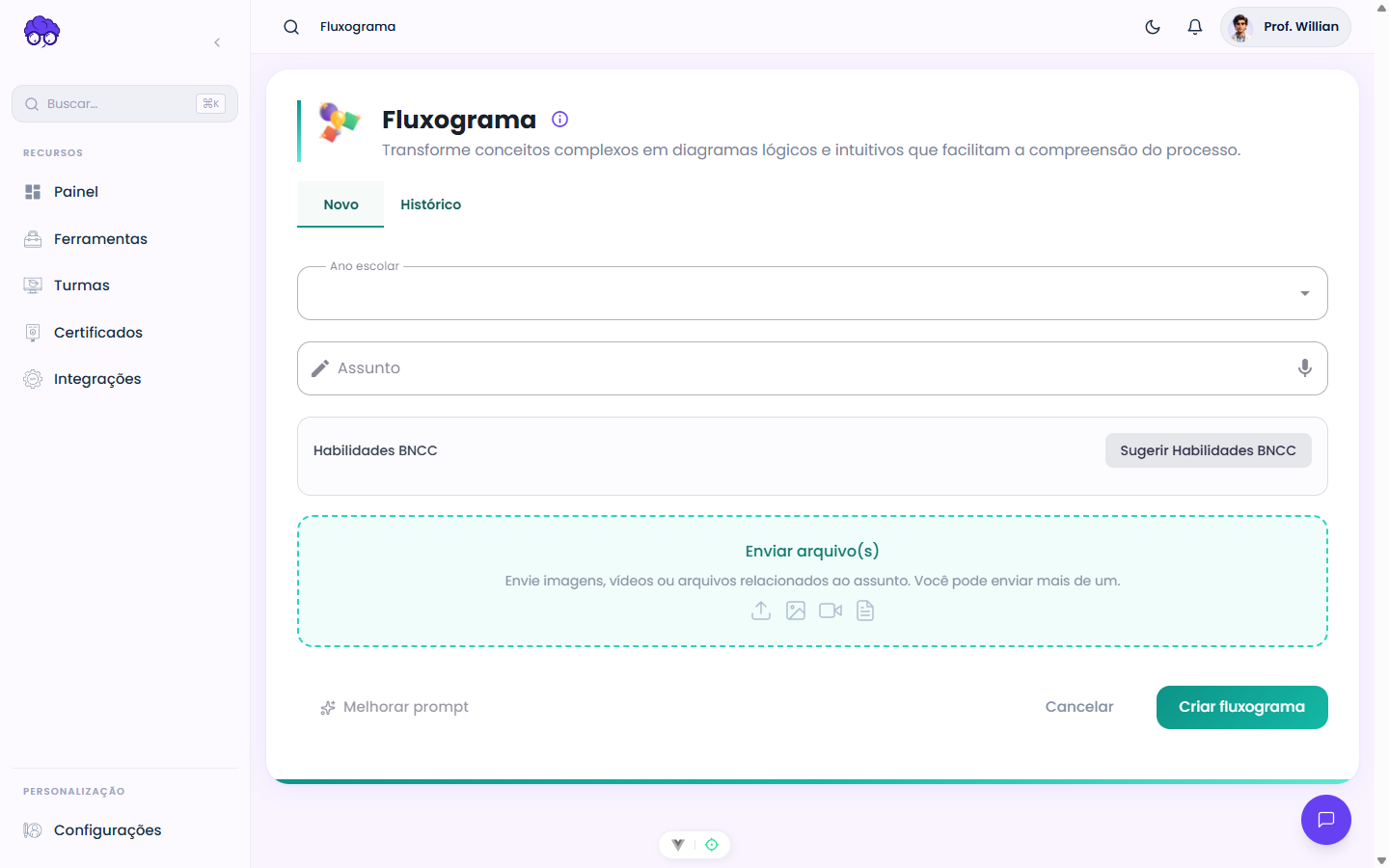Click the Cancelar button
This screenshot has height=868, width=1389.
(1079, 707)
